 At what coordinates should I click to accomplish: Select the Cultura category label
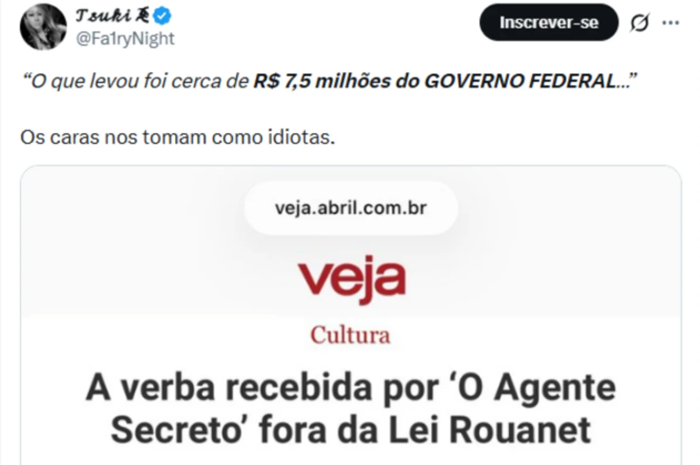point(350,335)
